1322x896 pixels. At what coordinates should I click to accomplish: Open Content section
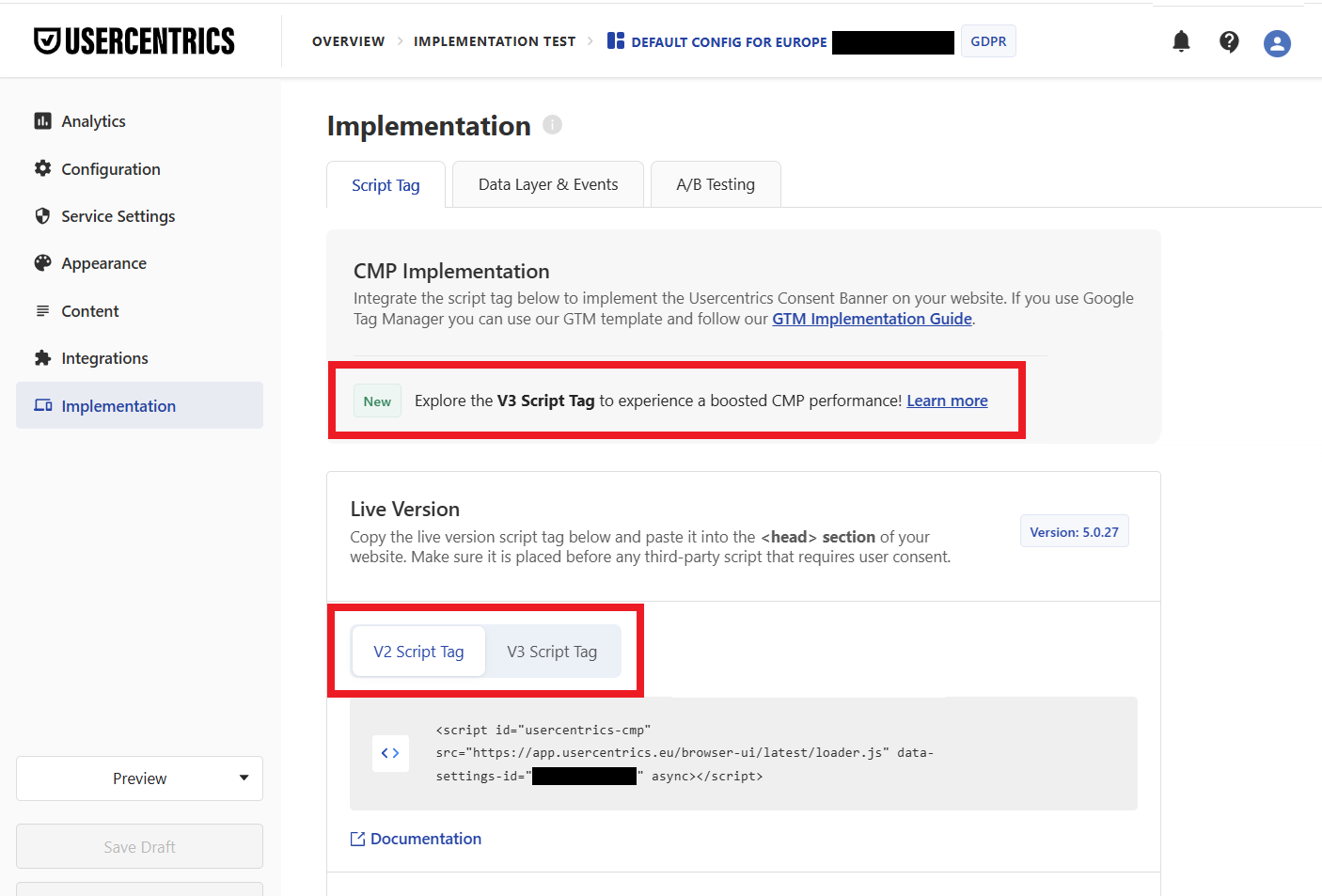(x=90, y=311)
